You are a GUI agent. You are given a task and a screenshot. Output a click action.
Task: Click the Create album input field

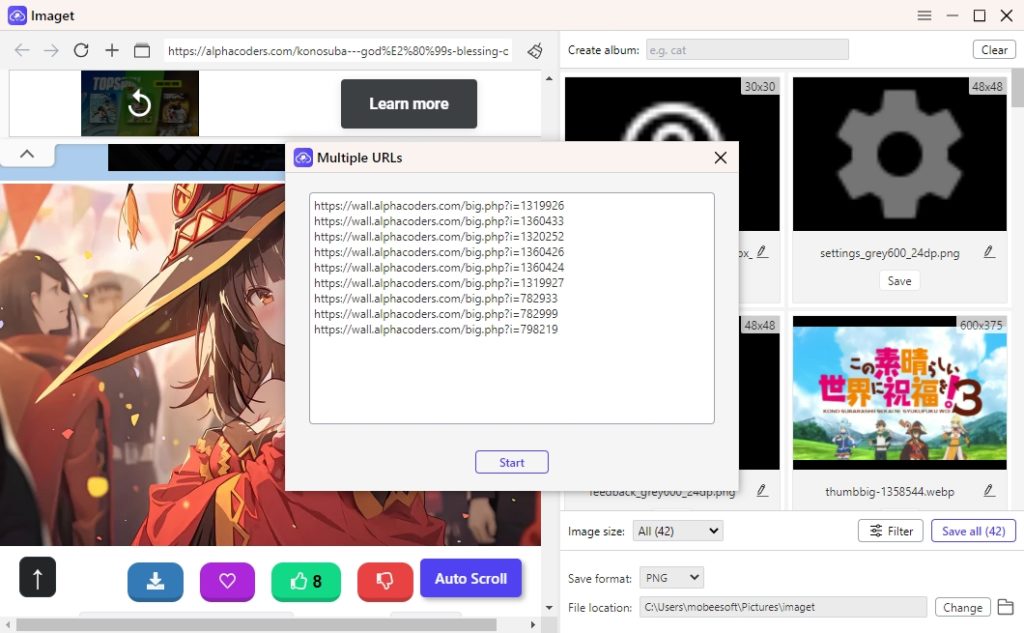[747, 48]
